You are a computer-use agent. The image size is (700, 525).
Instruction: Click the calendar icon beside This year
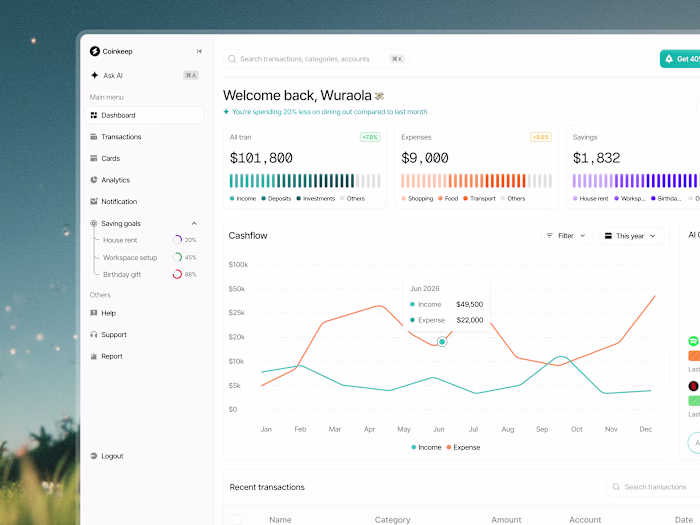tap(608, 236)
